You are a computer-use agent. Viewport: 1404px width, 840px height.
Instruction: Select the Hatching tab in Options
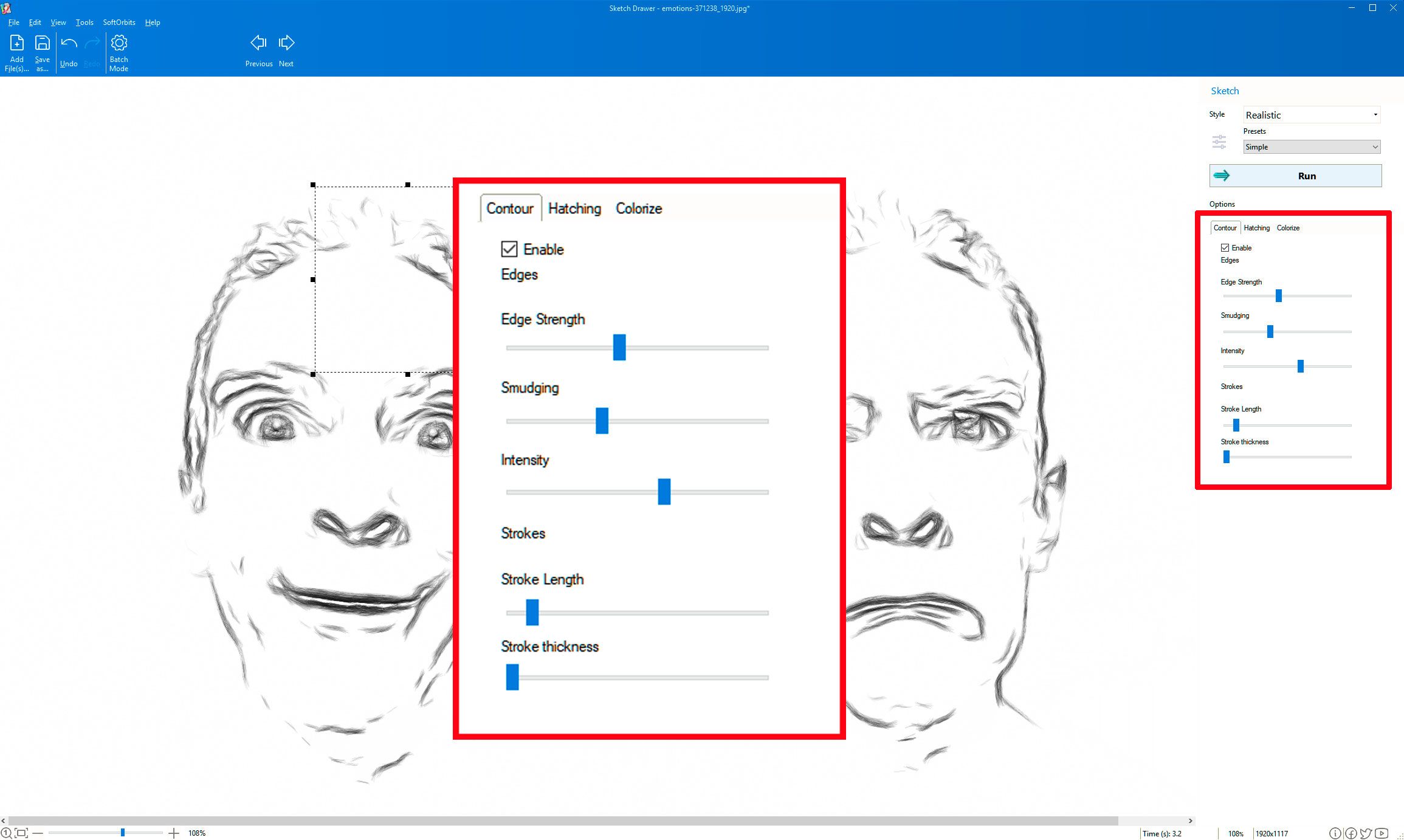click(x=1257, y=227)
